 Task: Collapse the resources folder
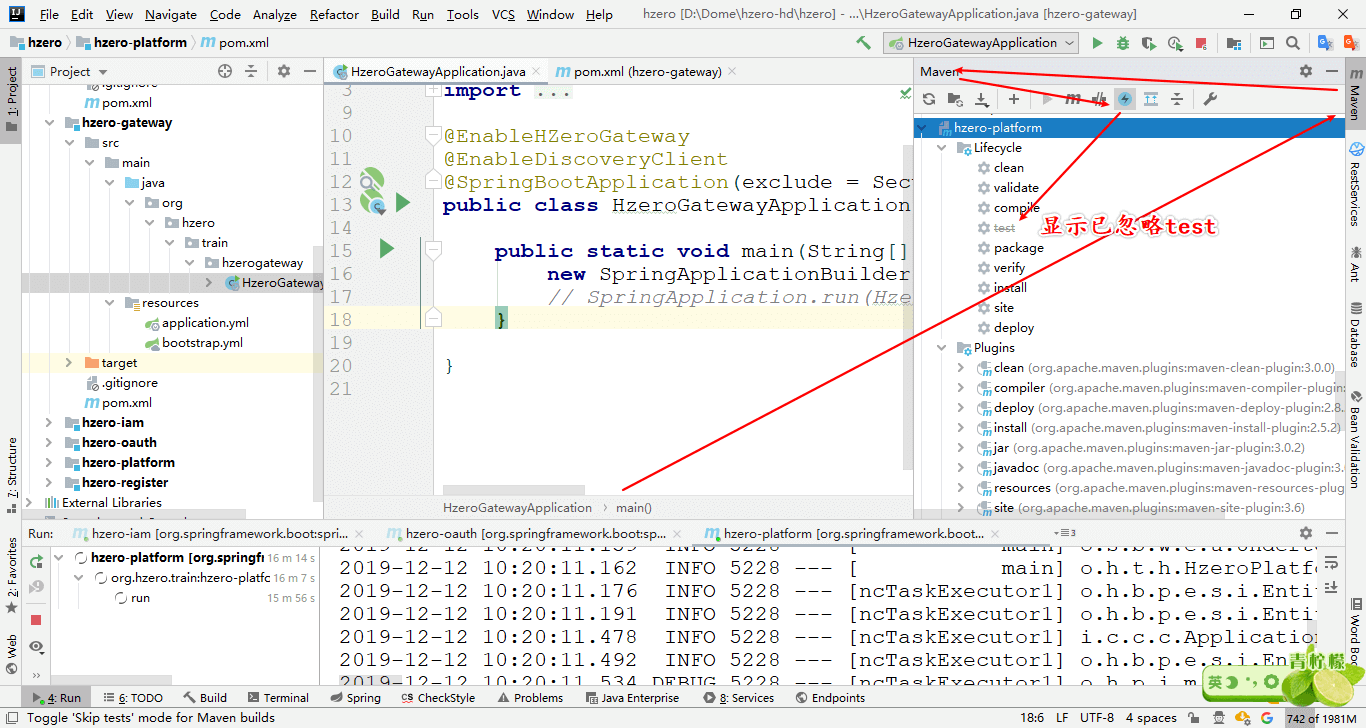[111, 303]
